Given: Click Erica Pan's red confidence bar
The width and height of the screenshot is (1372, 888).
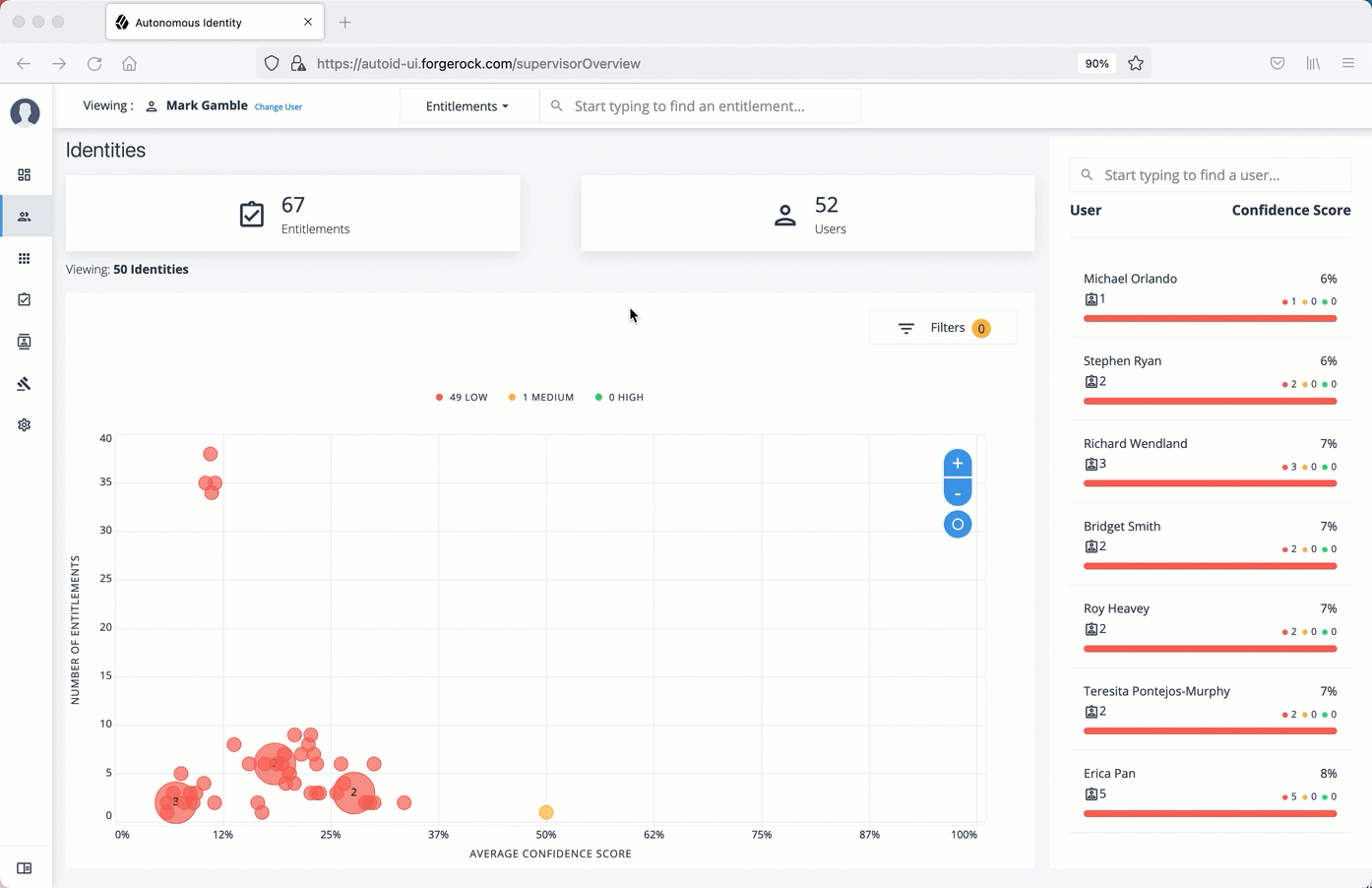Looking at the screenshot, I should [x=1210, y=814].
